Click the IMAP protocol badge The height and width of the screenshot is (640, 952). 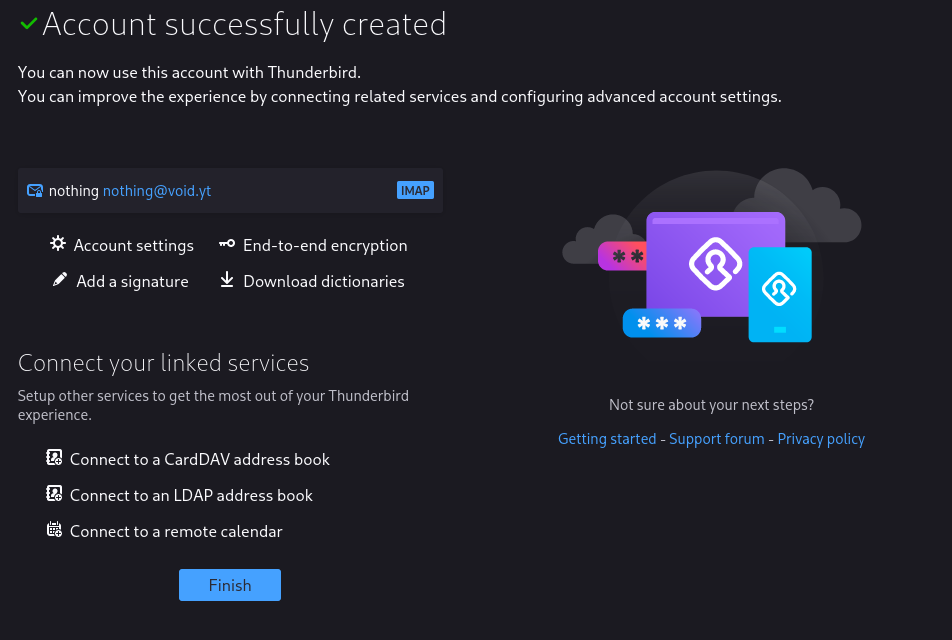(415, 190)
